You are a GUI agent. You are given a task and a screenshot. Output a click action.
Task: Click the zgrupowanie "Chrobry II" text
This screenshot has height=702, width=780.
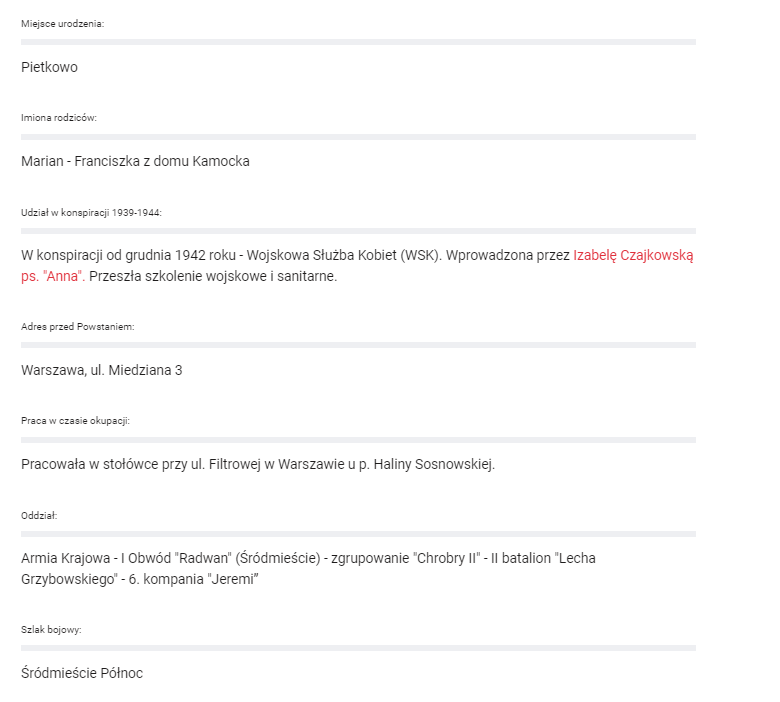pyautogui.click(x=405, y=559)
